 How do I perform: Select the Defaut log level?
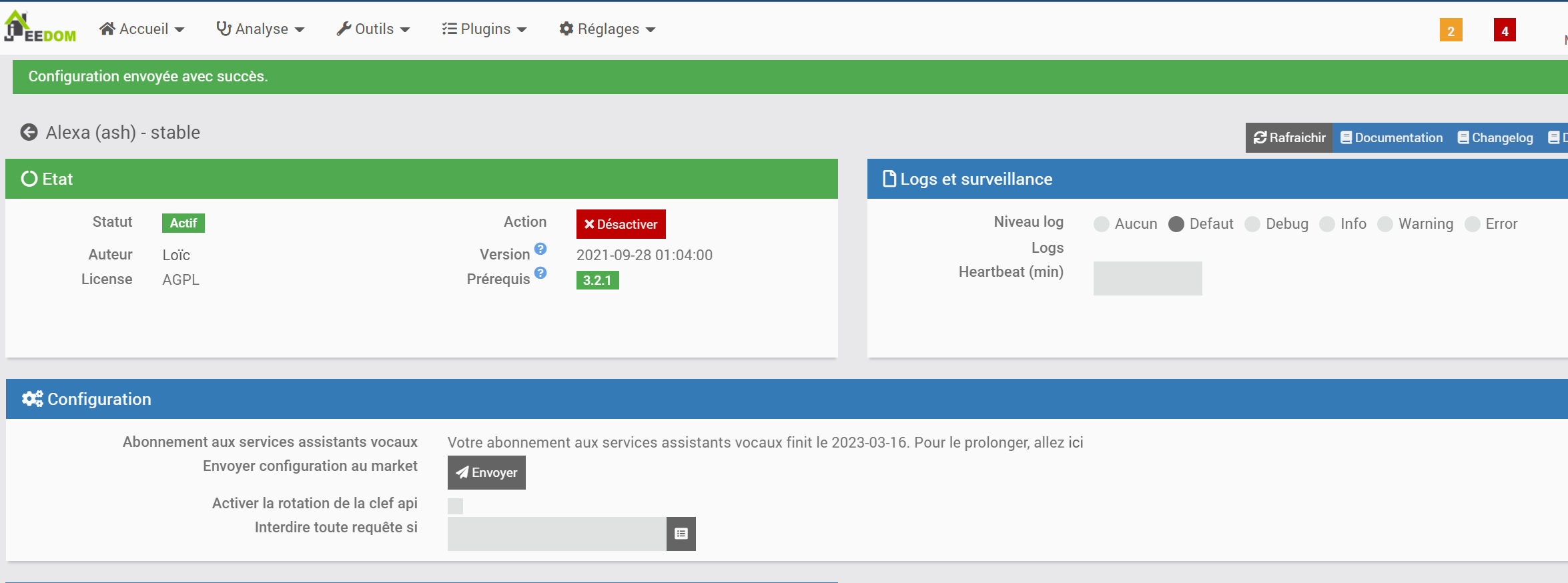1176,224
